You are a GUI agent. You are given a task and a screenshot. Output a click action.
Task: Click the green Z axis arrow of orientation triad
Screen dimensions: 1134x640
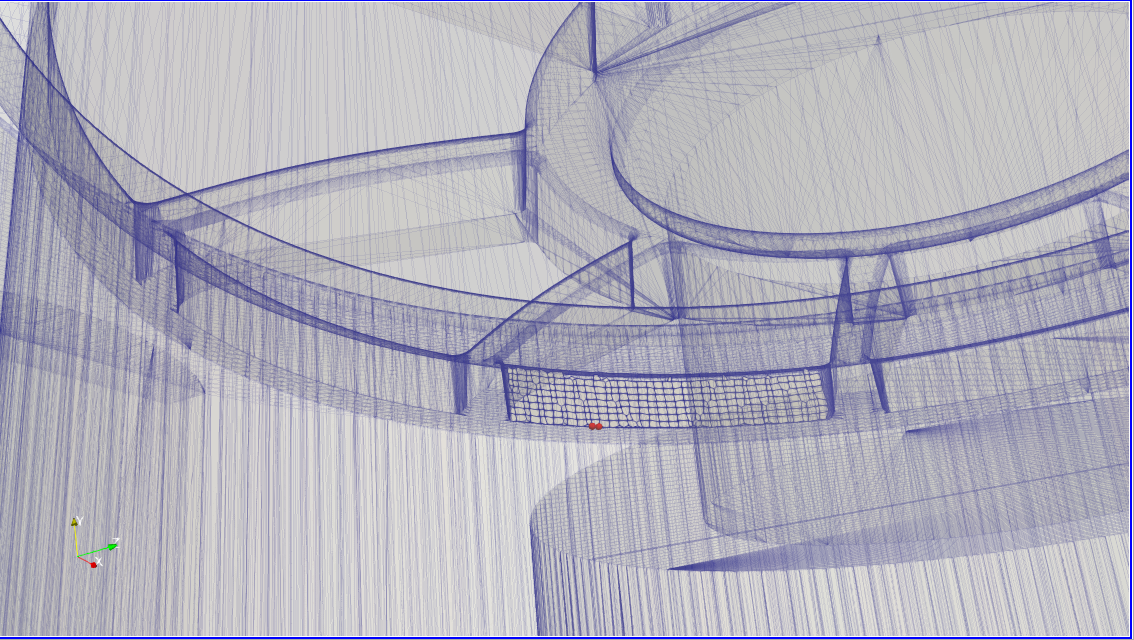pos(112,546)
